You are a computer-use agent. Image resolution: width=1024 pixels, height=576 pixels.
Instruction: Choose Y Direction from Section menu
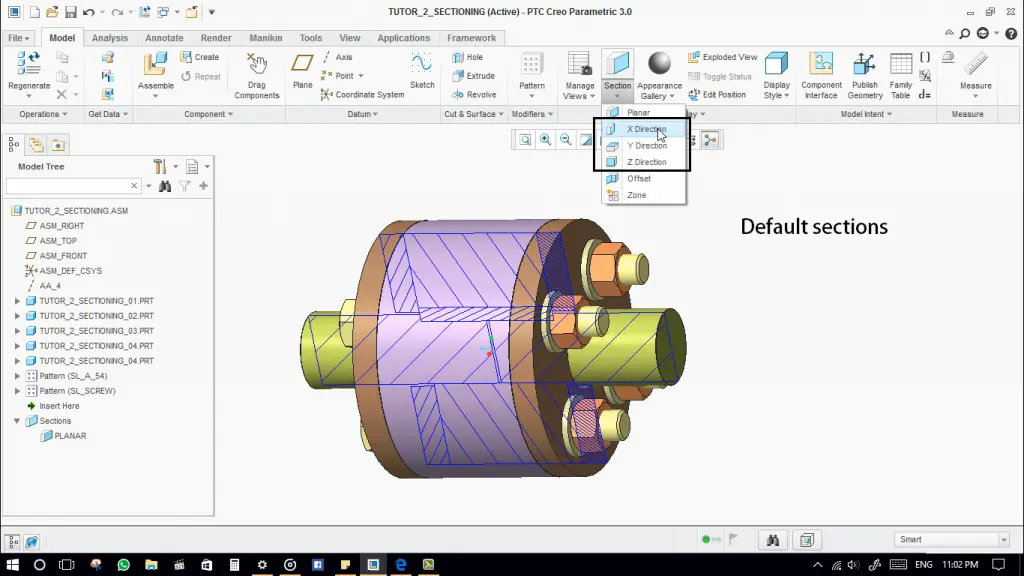[x=646, y=146]
